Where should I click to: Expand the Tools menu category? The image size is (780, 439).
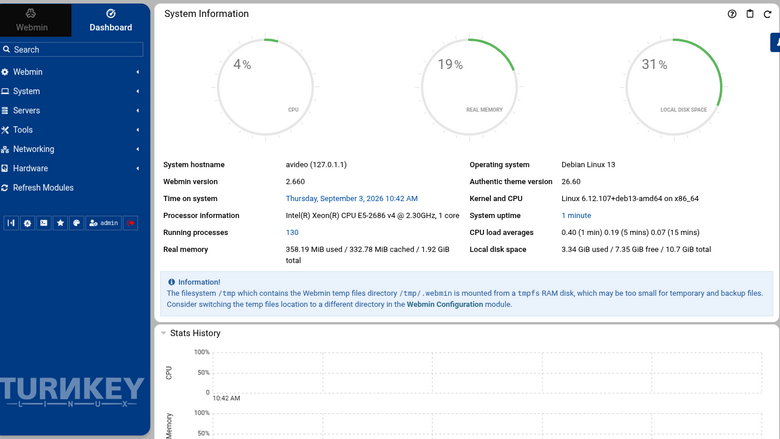click(72, 130)
